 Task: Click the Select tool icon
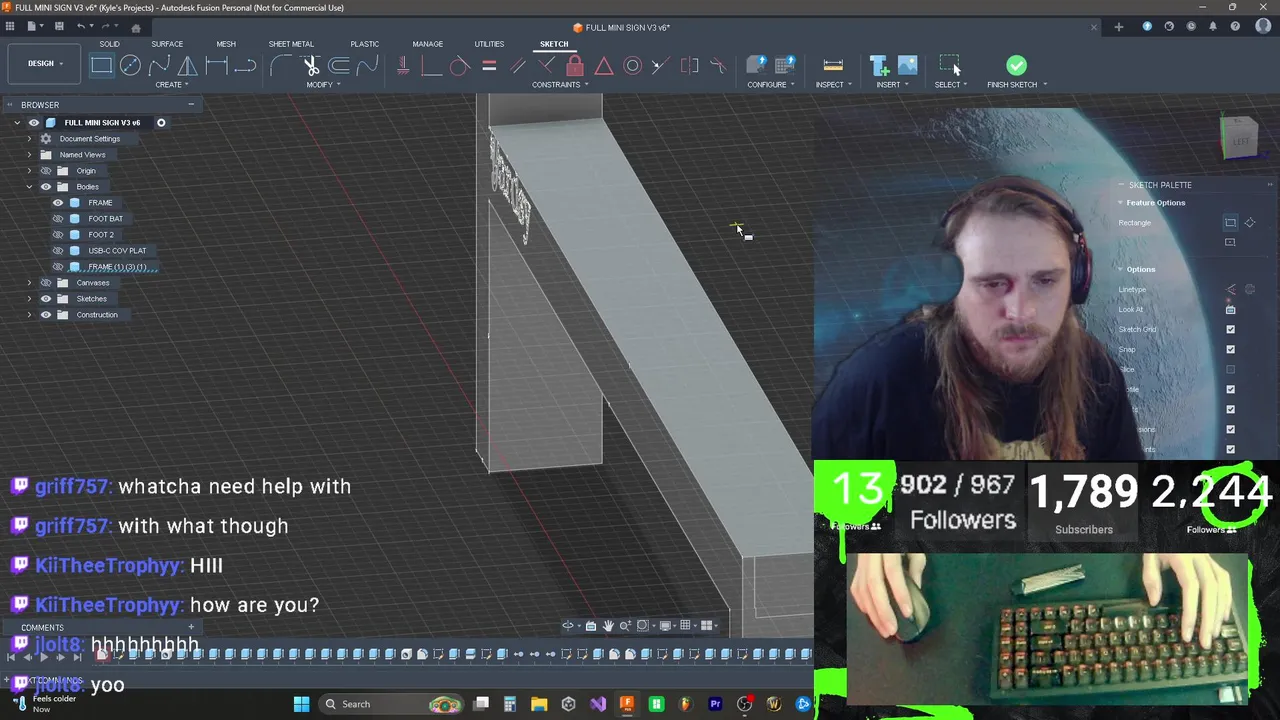pos(950,66)
